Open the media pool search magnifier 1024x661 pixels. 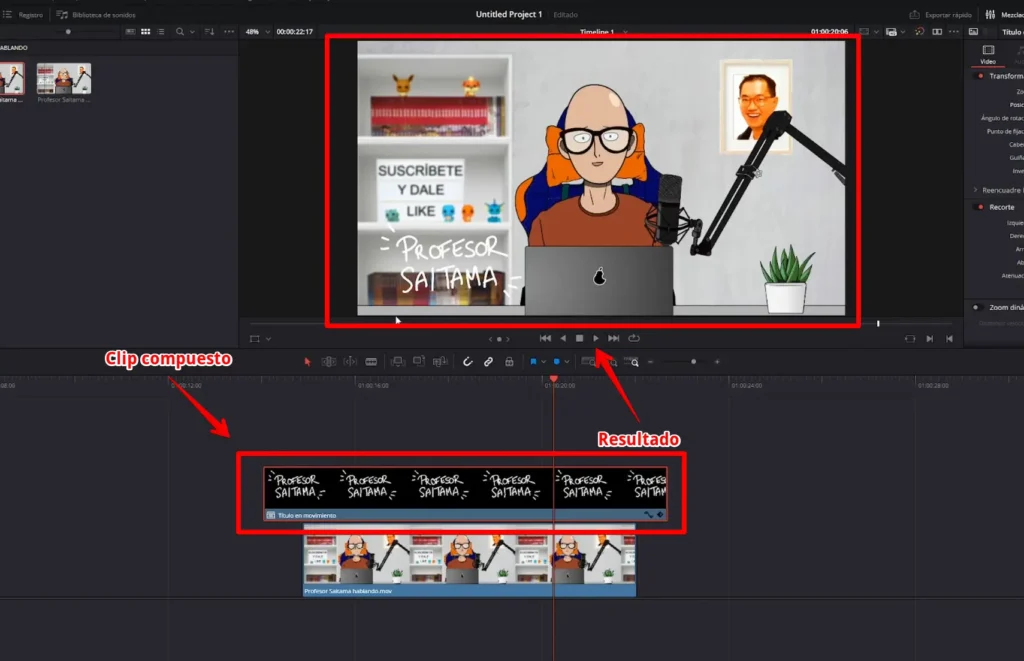tap(180, 31)
